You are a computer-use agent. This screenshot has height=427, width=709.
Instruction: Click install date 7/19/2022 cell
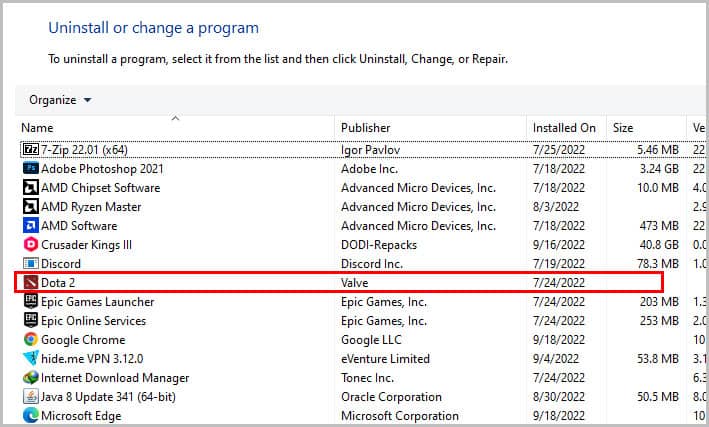558,263
